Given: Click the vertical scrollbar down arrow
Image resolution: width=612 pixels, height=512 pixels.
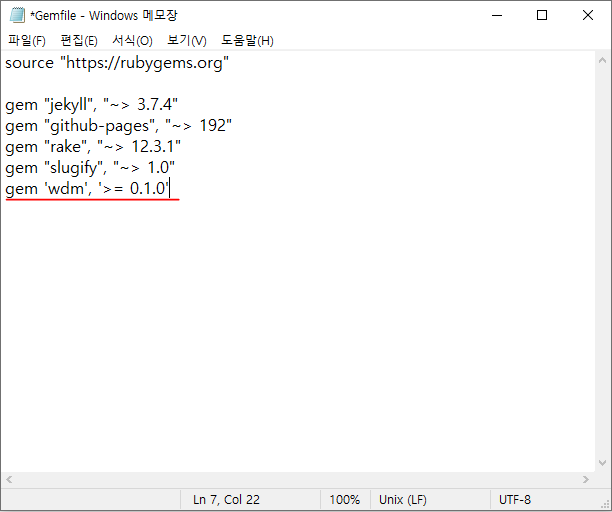Looking at the screenshot, I should (602, 463).
